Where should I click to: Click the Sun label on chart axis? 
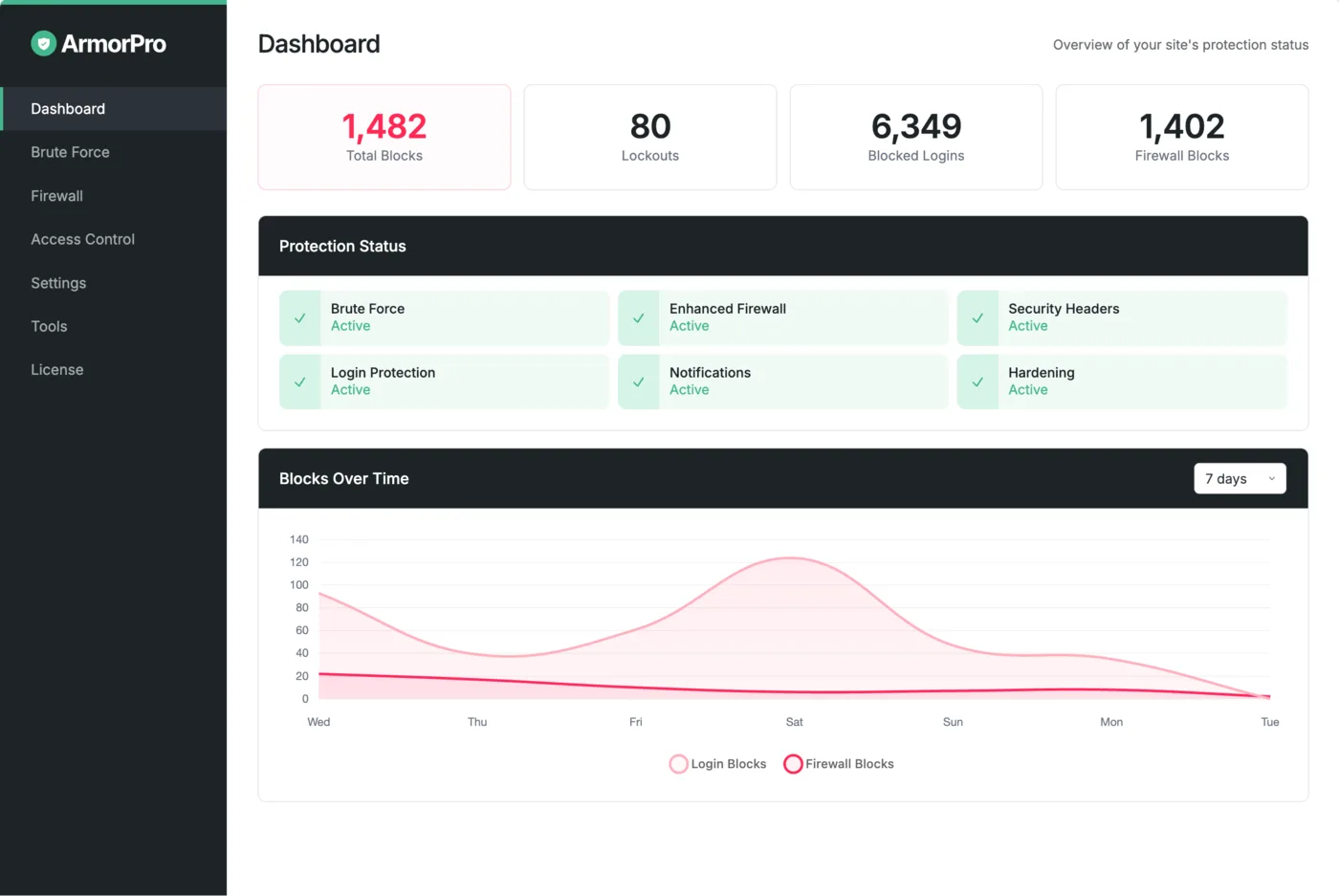(953, 722)
